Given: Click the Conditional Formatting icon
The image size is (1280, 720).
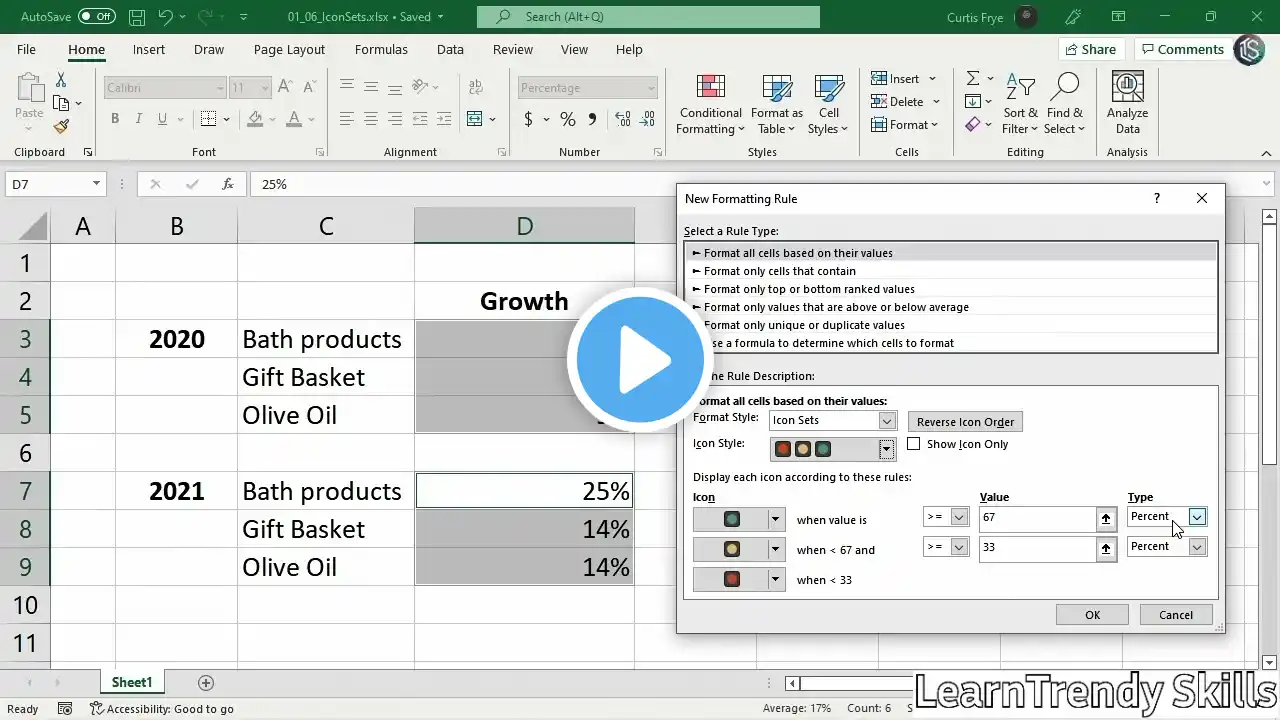Looking at the screenshot, I should pyautogui.click(x=710, y=88).
